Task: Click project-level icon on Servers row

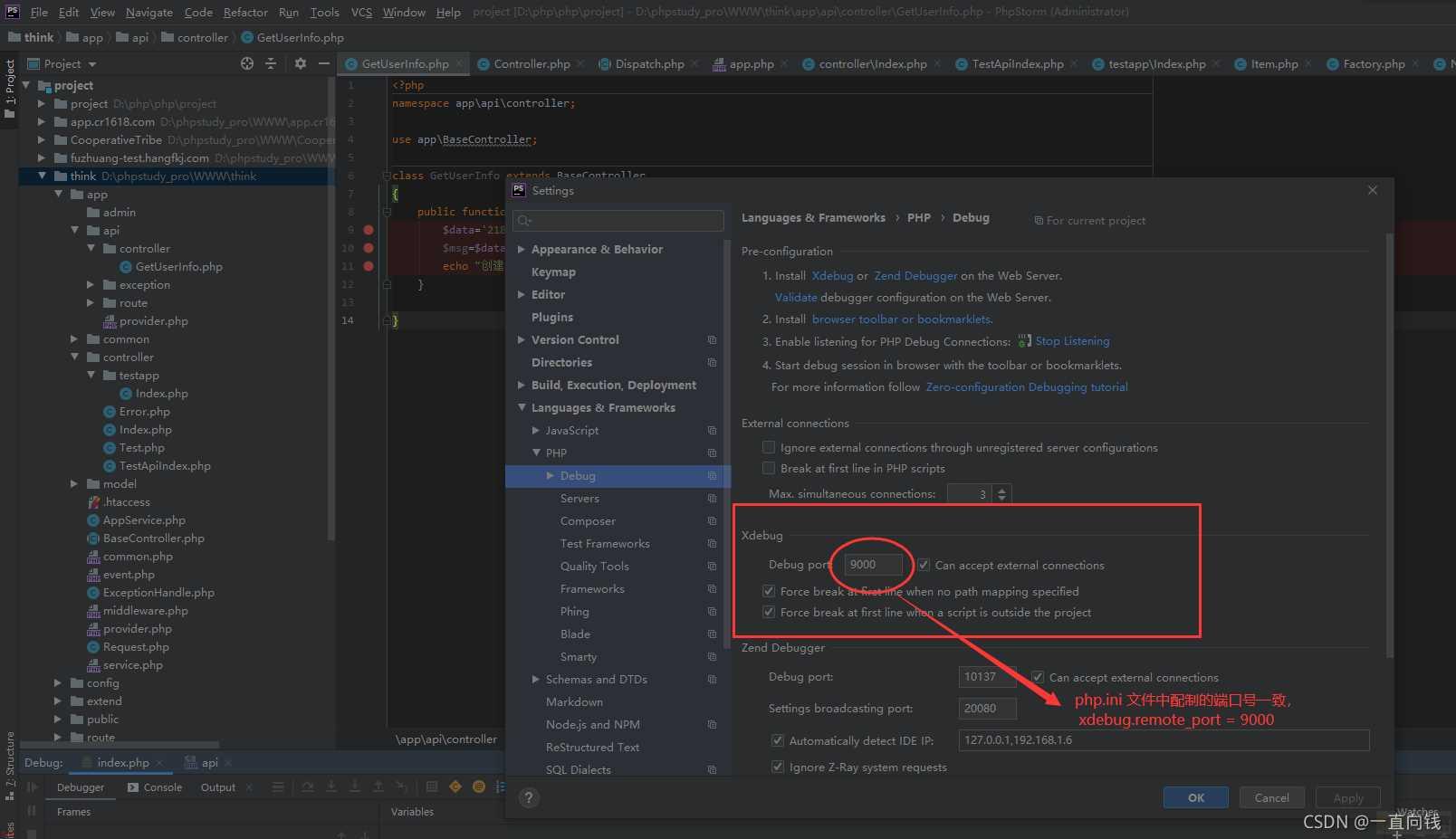Action: (712, 499)
